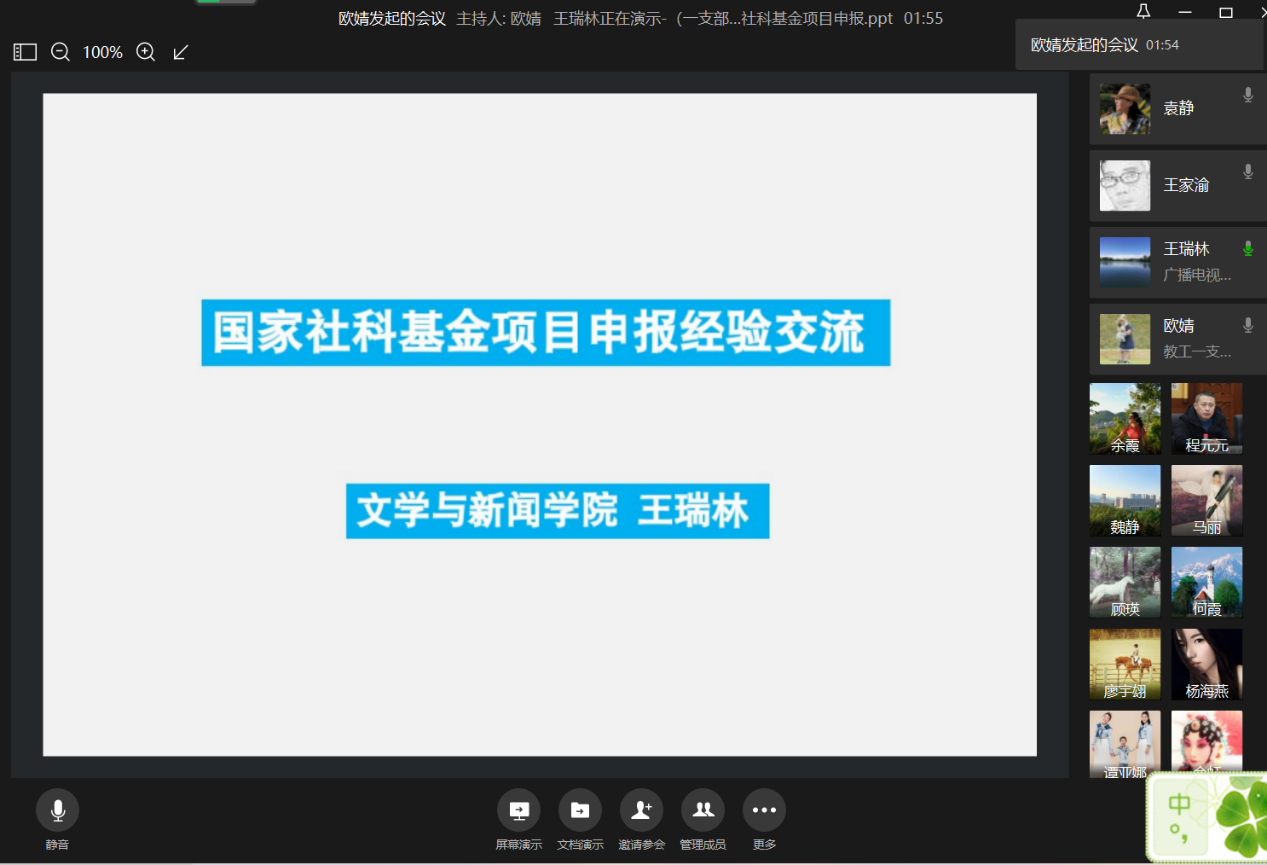The width and height of the screenshot is (1267, 865).
Task: Mute your microphone with 静音 button
Action: pyautogui.click(x=57, y=811)
